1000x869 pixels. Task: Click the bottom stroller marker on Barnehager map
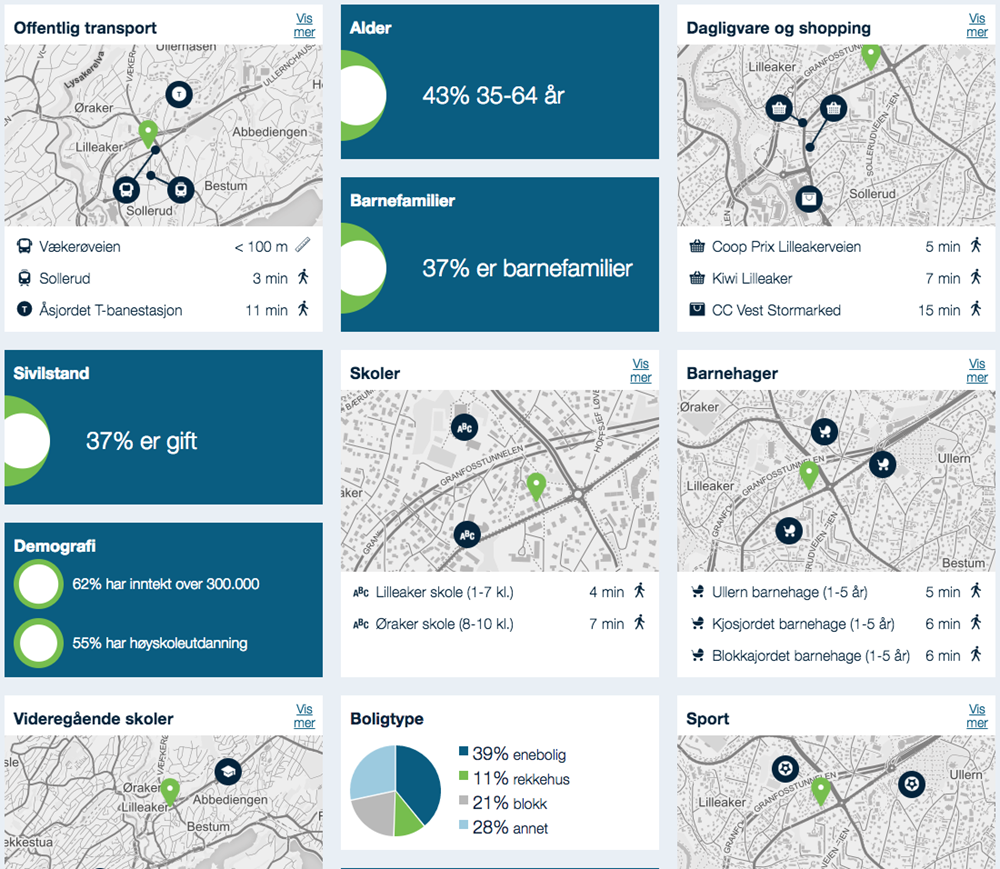coord(790,530)
